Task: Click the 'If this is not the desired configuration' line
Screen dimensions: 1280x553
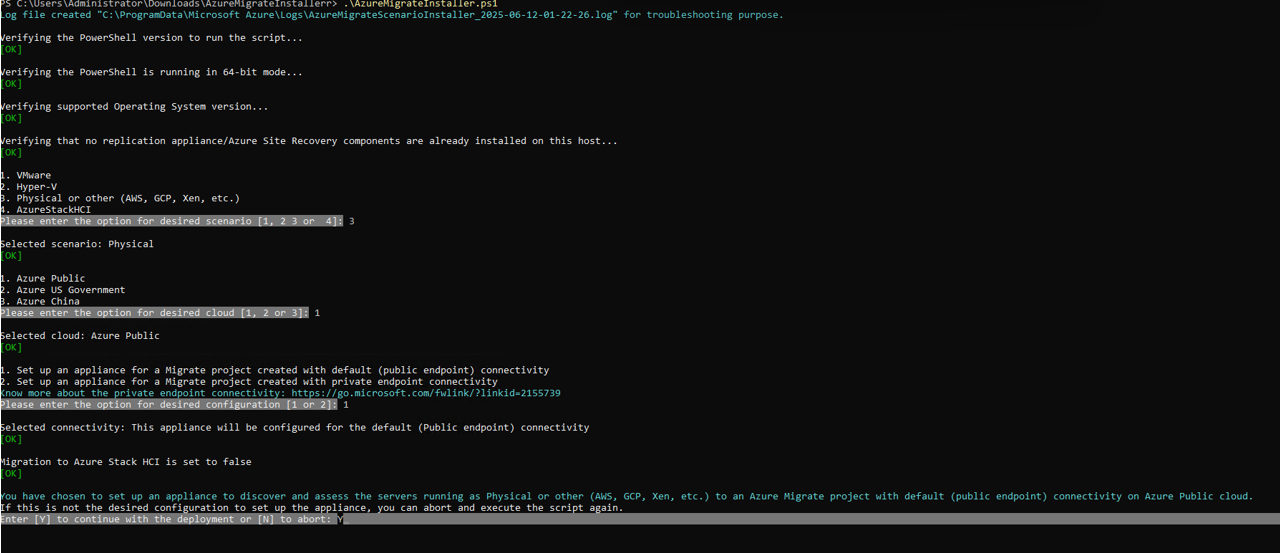Action: click(312, 508)
